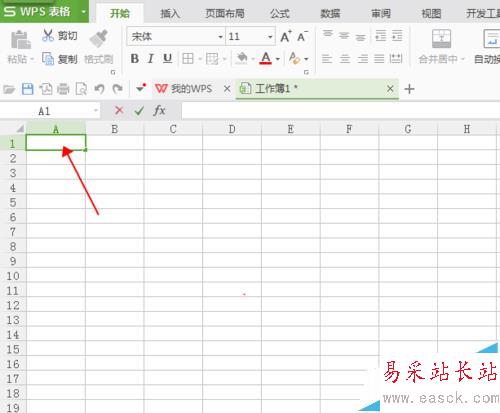This screenshot has width=500, height=413.
Task: Expand quick access toolbar dropdown
Action: [x=141, y=88]
